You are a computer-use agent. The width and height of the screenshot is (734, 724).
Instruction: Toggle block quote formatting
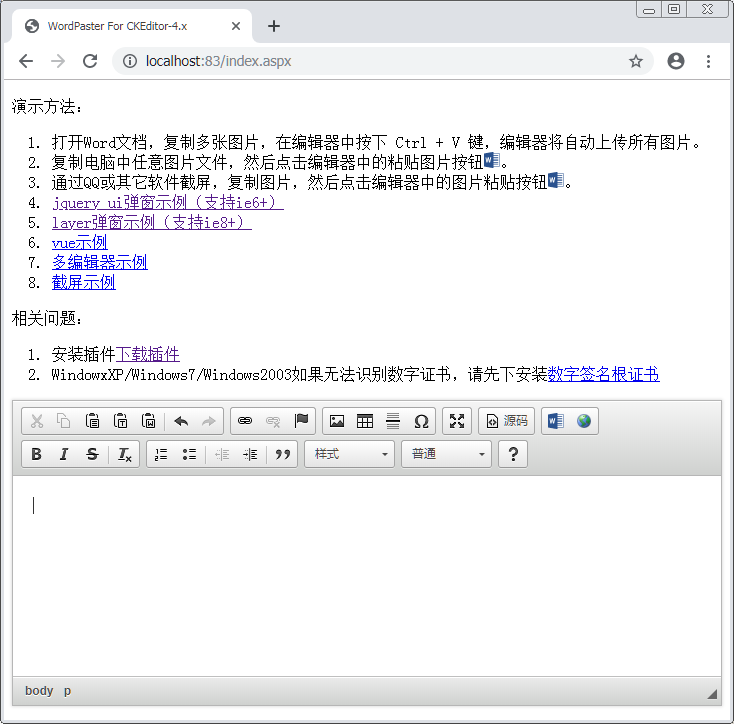click(x=283, y=454)
